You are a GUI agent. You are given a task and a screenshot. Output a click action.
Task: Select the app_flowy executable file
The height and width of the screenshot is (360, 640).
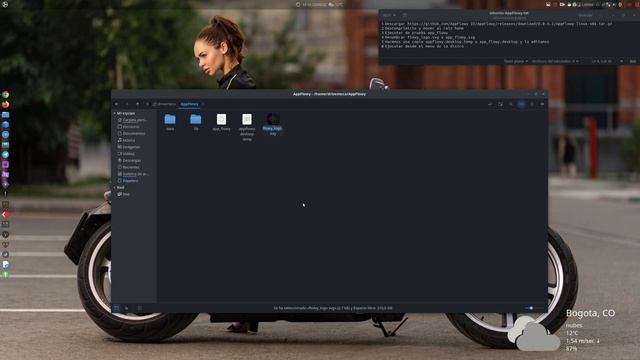(221, 122)
